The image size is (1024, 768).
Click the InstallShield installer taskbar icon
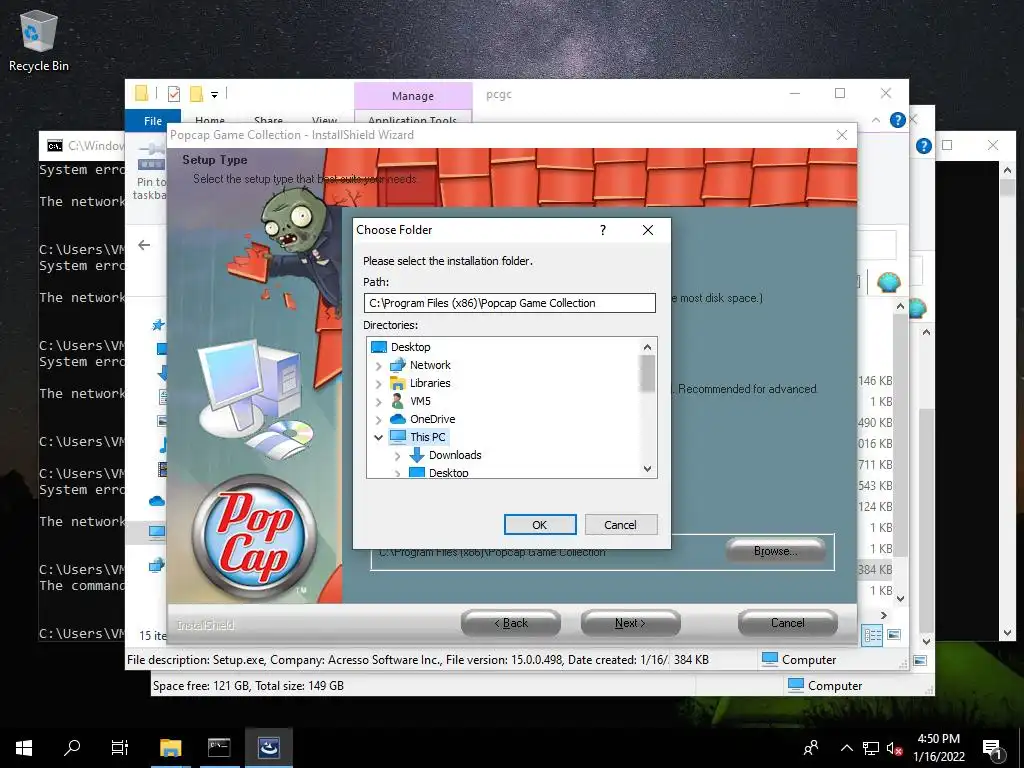[268, 747]
